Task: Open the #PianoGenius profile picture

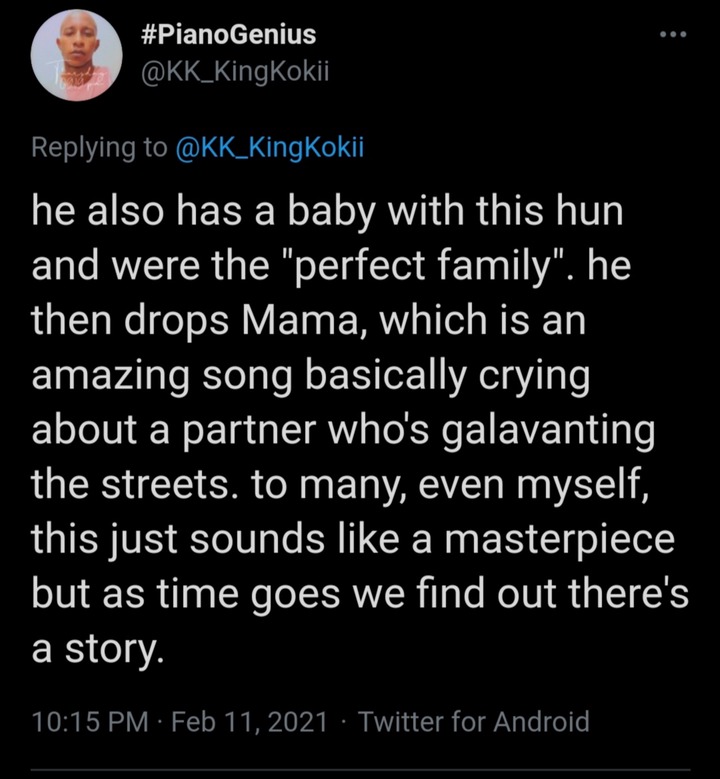Action: [x=76, y=55]
